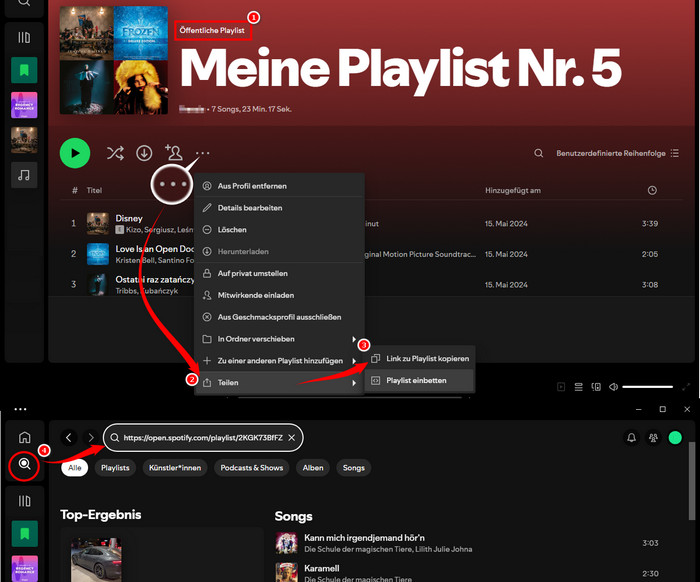Open the Now Playing view icon in the player bar
The image size is (700, 582).
click(x=561, y=387)
